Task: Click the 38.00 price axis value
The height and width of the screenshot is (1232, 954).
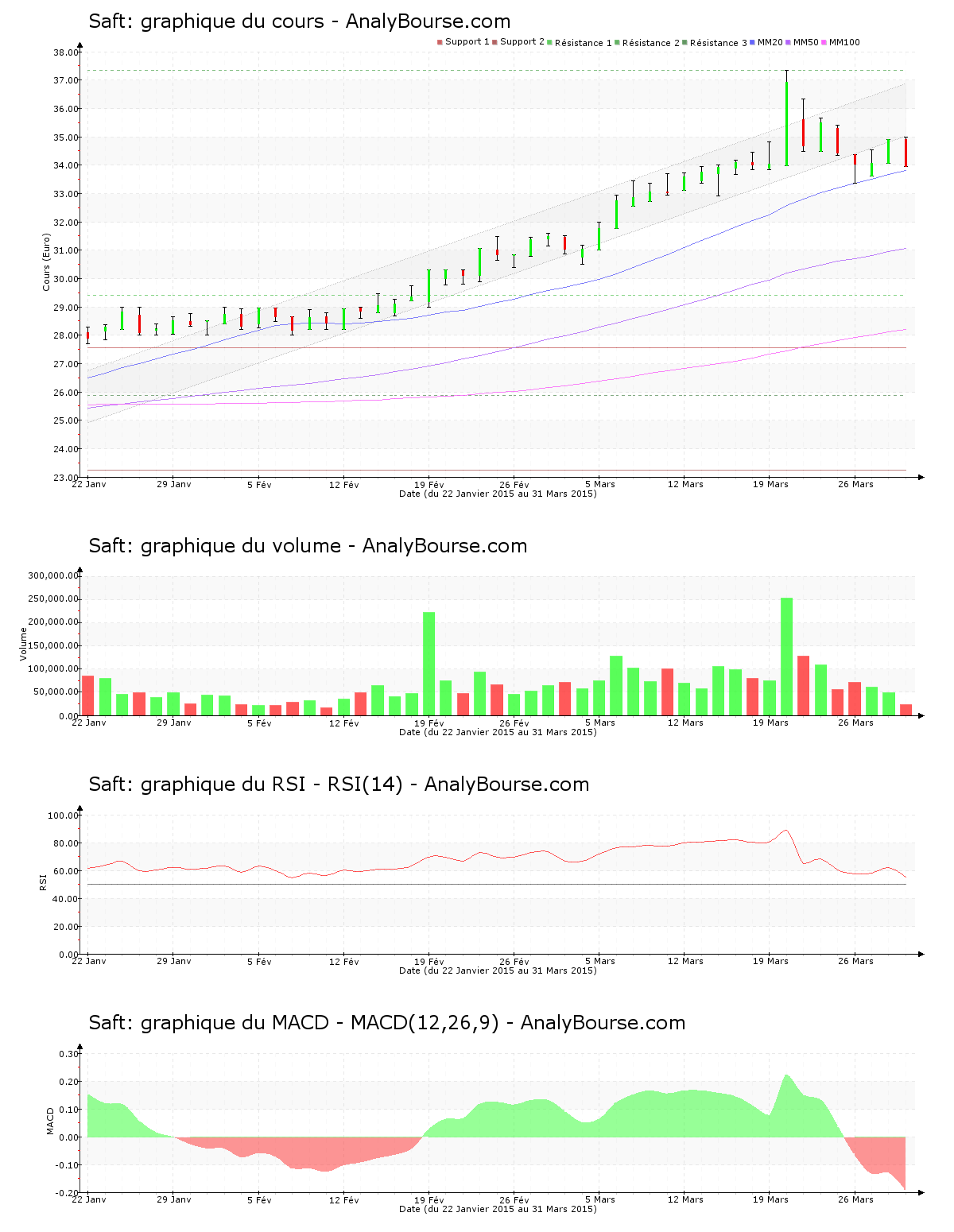Action: (x=66, y=52)
